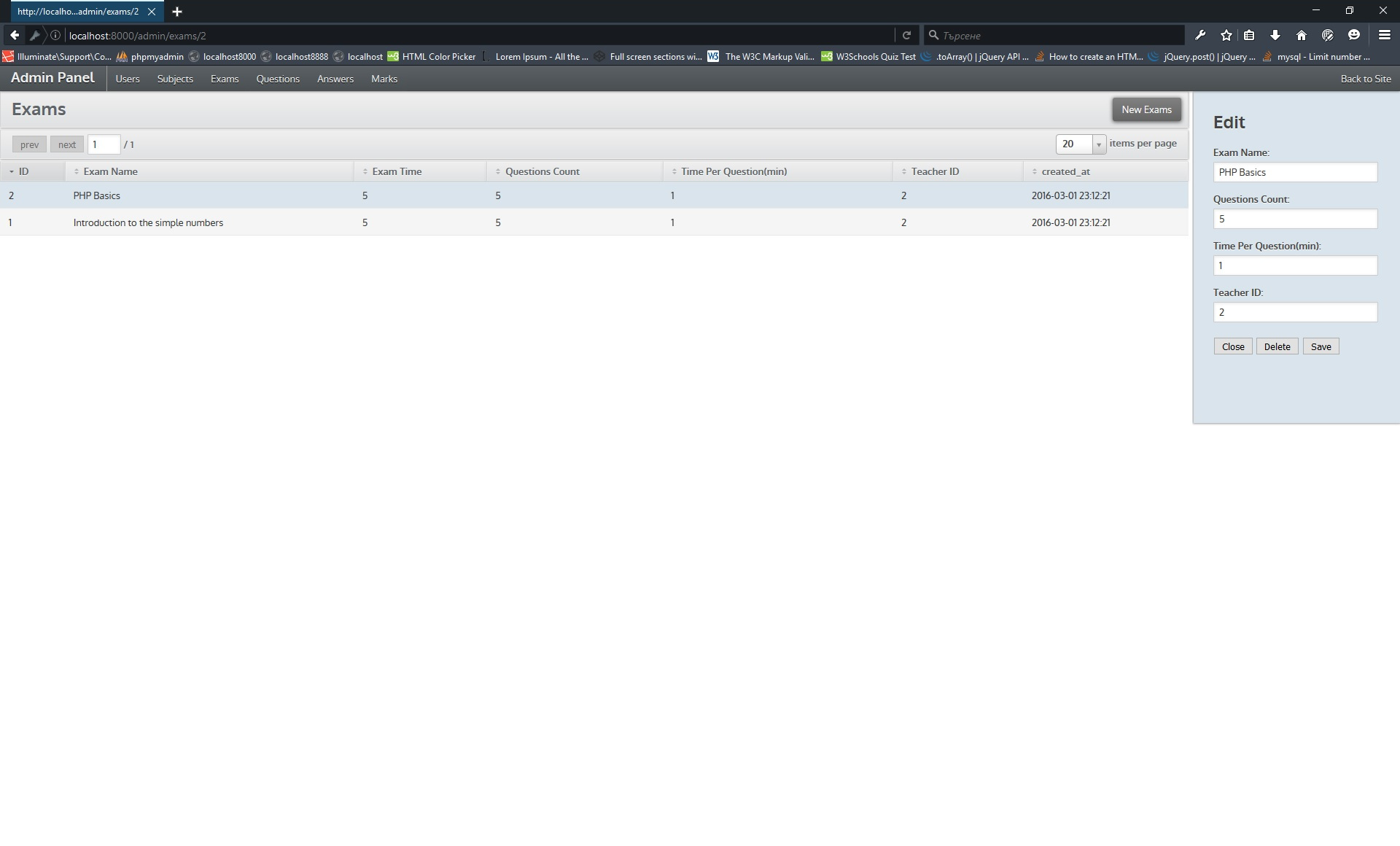
Task: Bookmark this page with star icon
Action: tap(1226, 35)
